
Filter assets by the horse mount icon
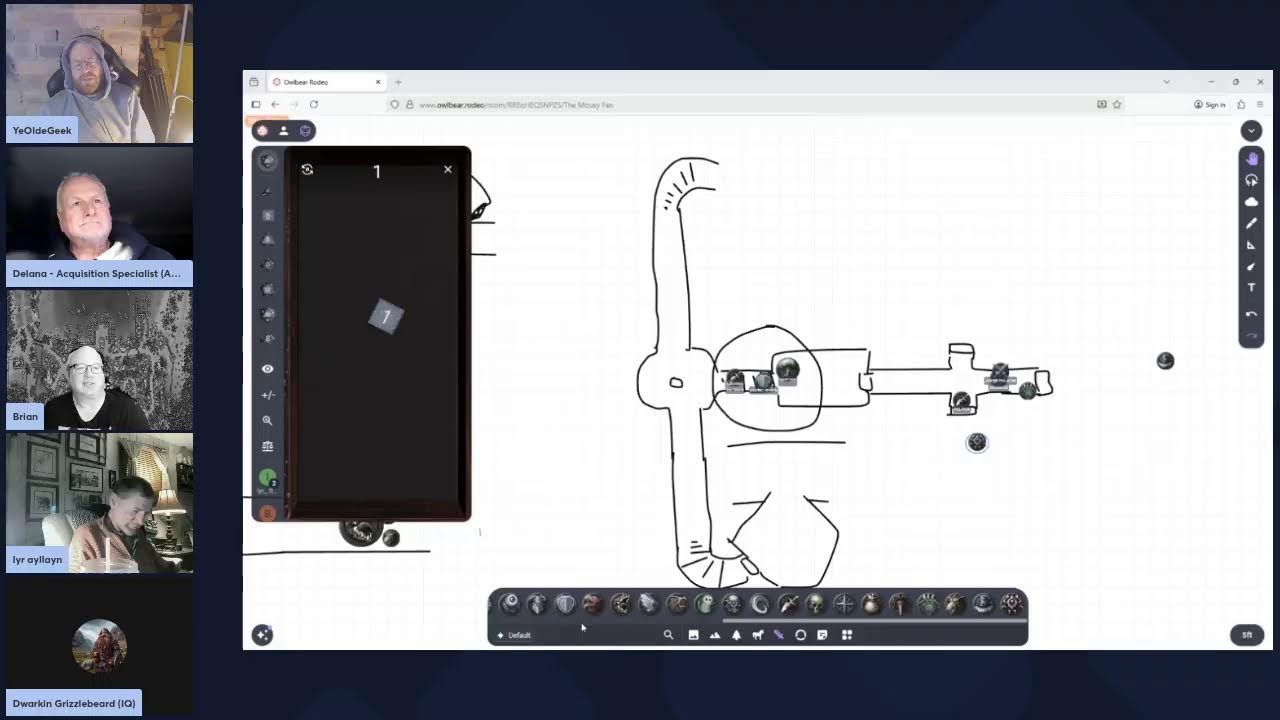tap(758, 635)
